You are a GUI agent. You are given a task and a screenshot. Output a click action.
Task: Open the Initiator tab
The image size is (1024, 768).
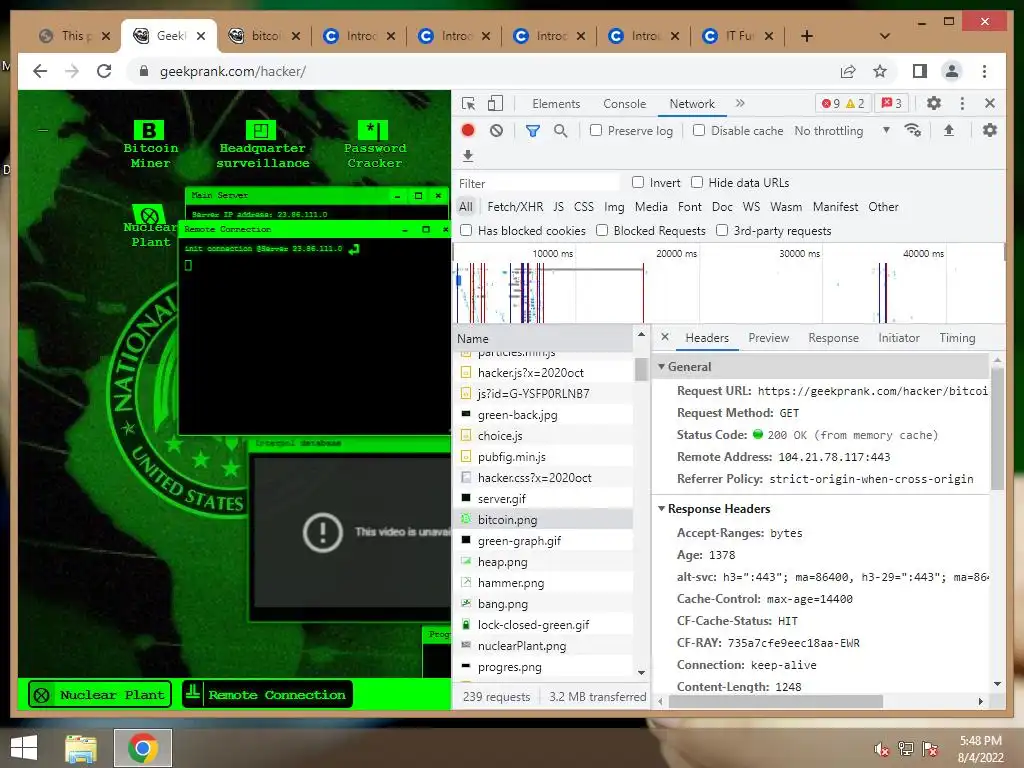[x=899, y=338]
